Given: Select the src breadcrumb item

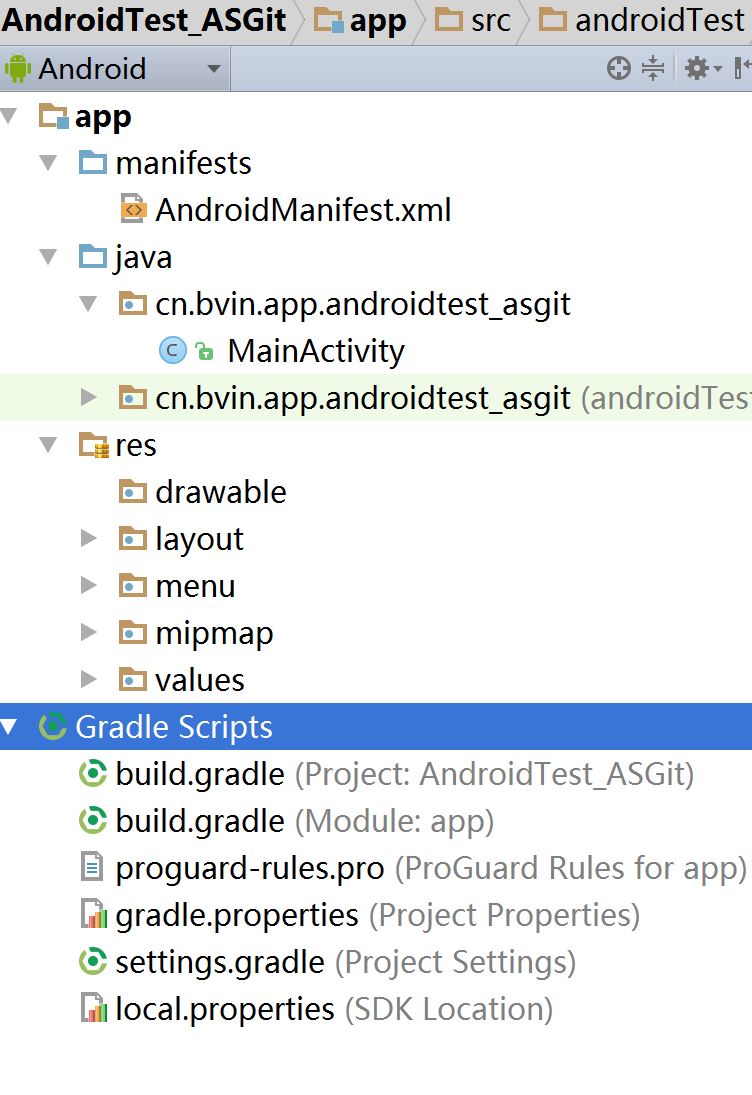Looking at the screenshot, I should pyautogui.click(x=476, y=20).
